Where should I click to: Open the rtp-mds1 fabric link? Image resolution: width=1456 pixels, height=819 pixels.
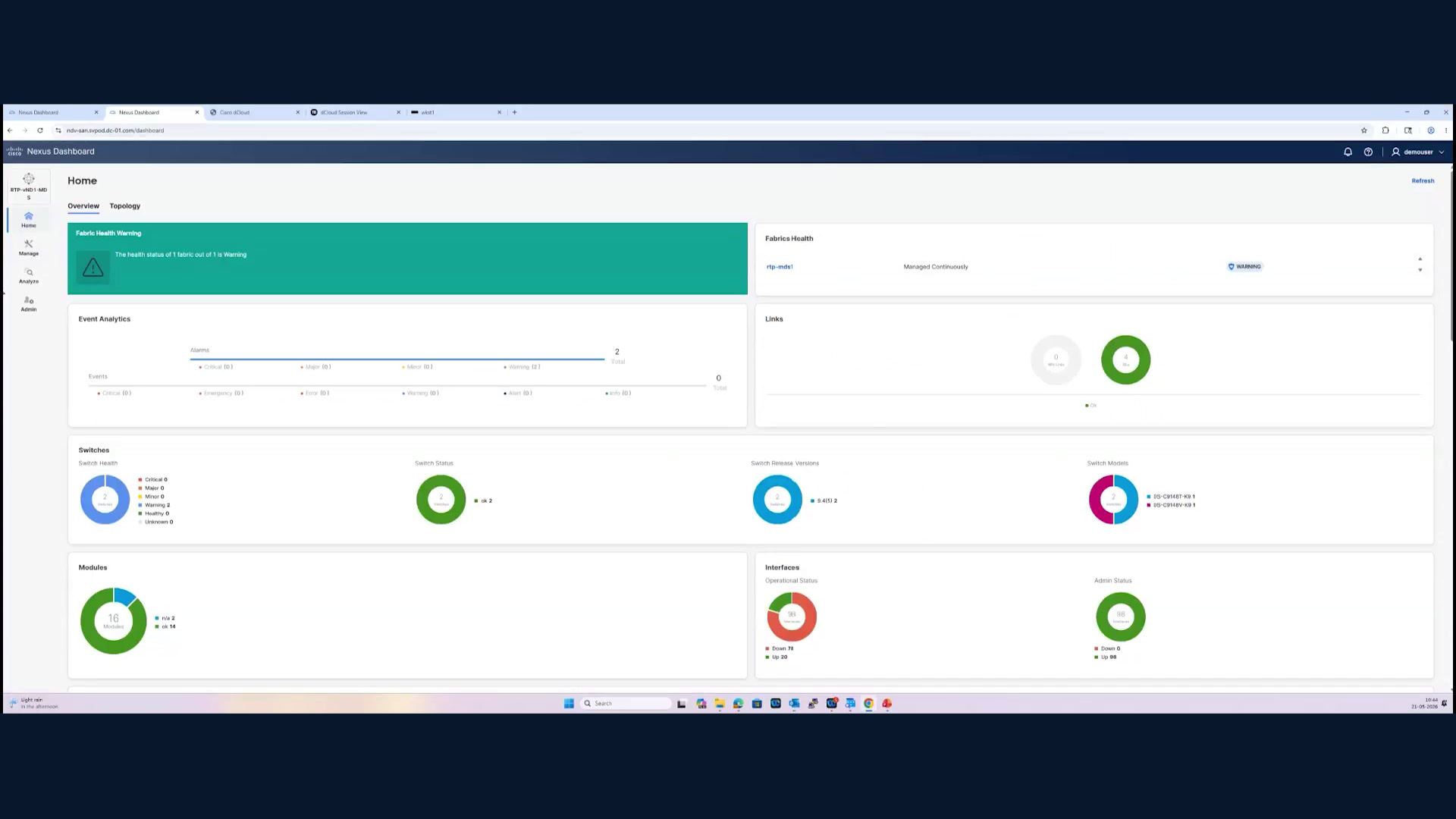click(x=780, y=267)
